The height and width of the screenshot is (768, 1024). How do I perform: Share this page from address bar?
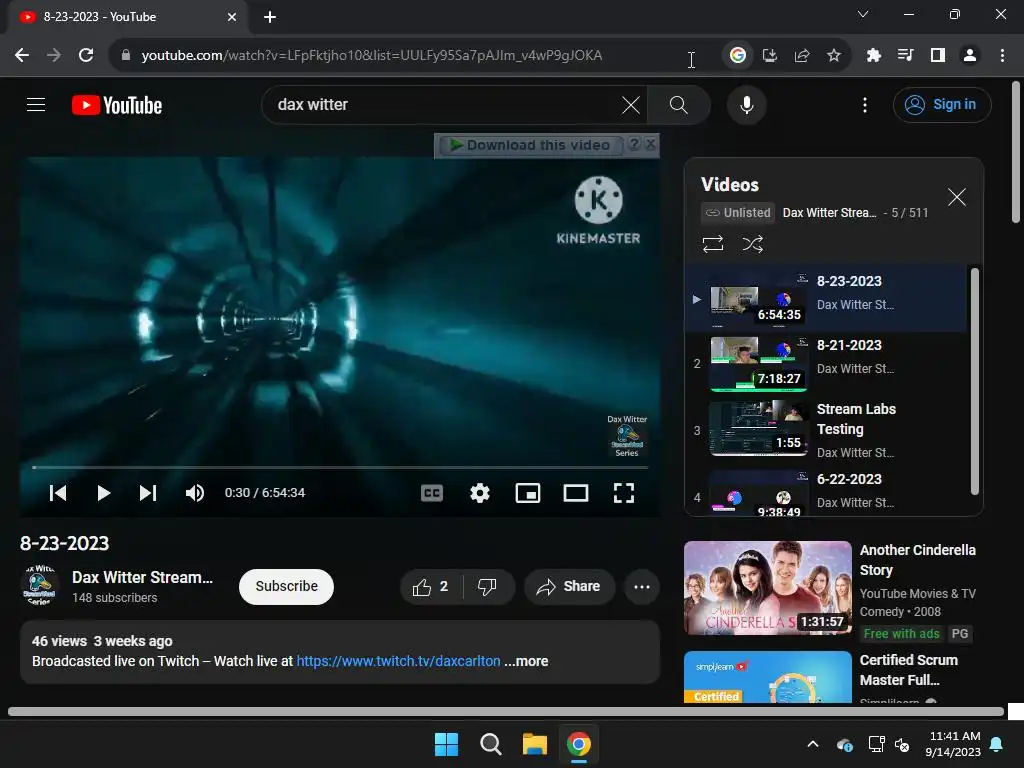[x=802, y=56]
